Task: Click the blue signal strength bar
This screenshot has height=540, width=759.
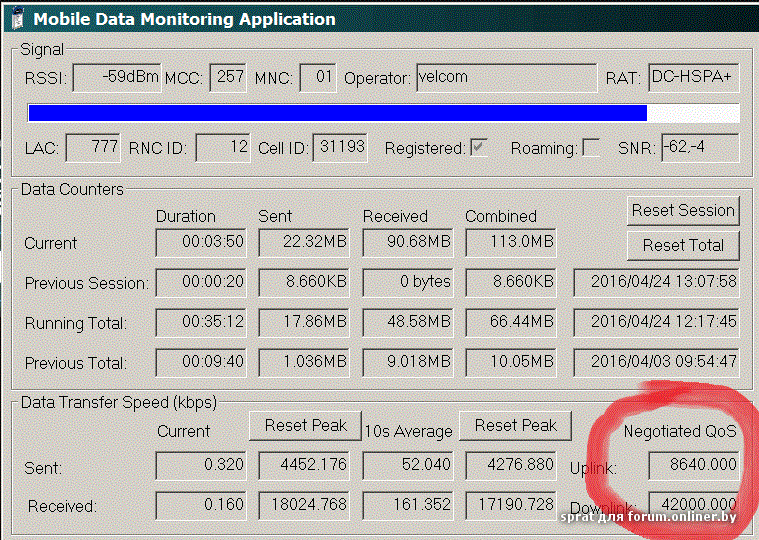Action: pos(338,113)
